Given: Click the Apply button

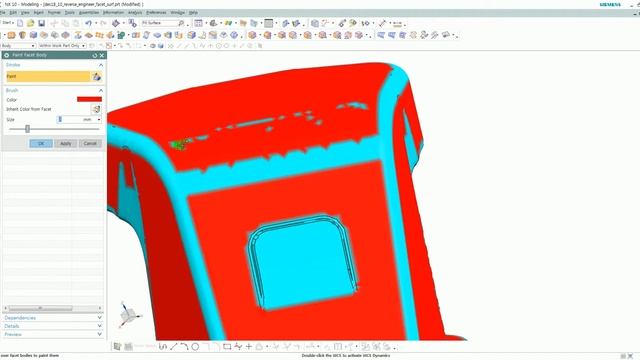Looking at the screenshot, I should tap(66, 143).
